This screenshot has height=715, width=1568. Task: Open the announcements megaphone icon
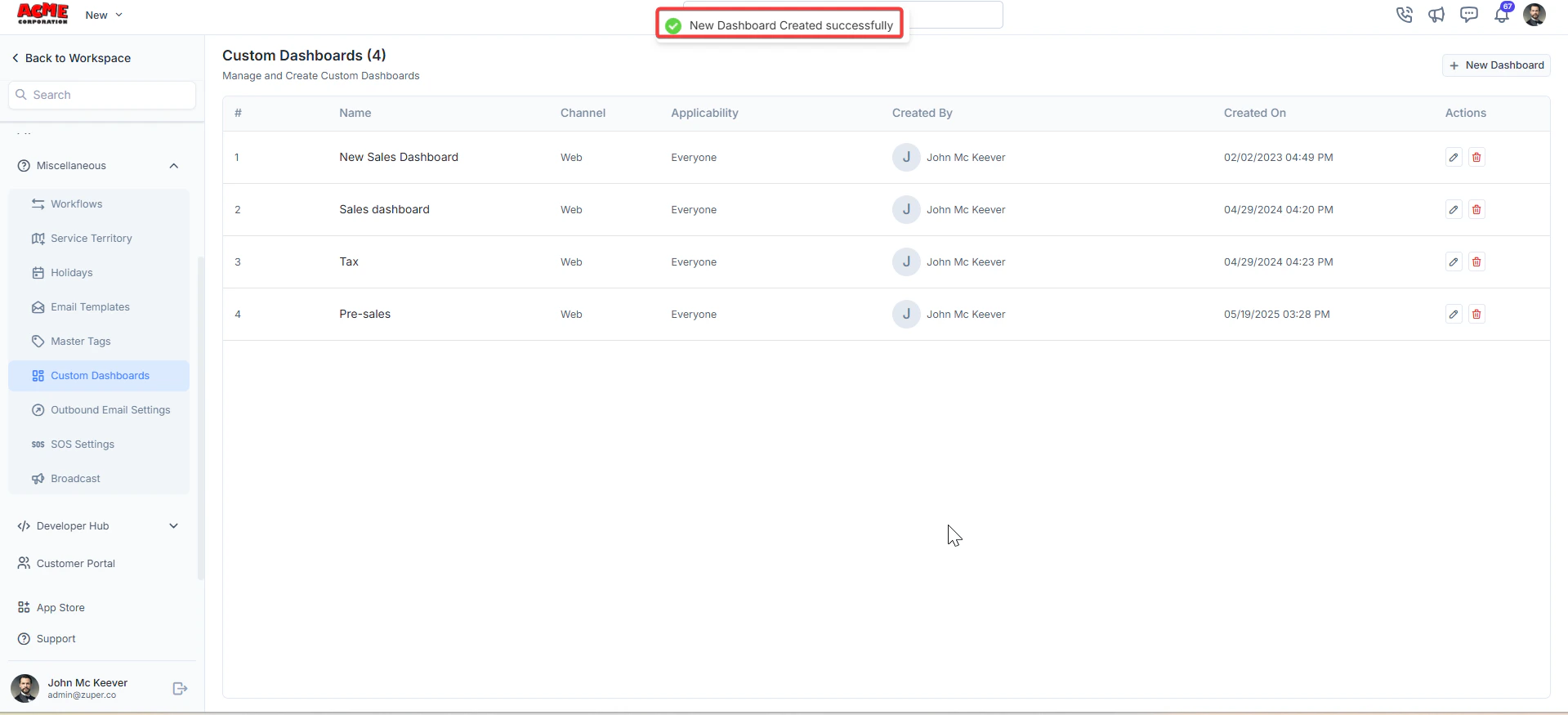[x=1436, y=15]
